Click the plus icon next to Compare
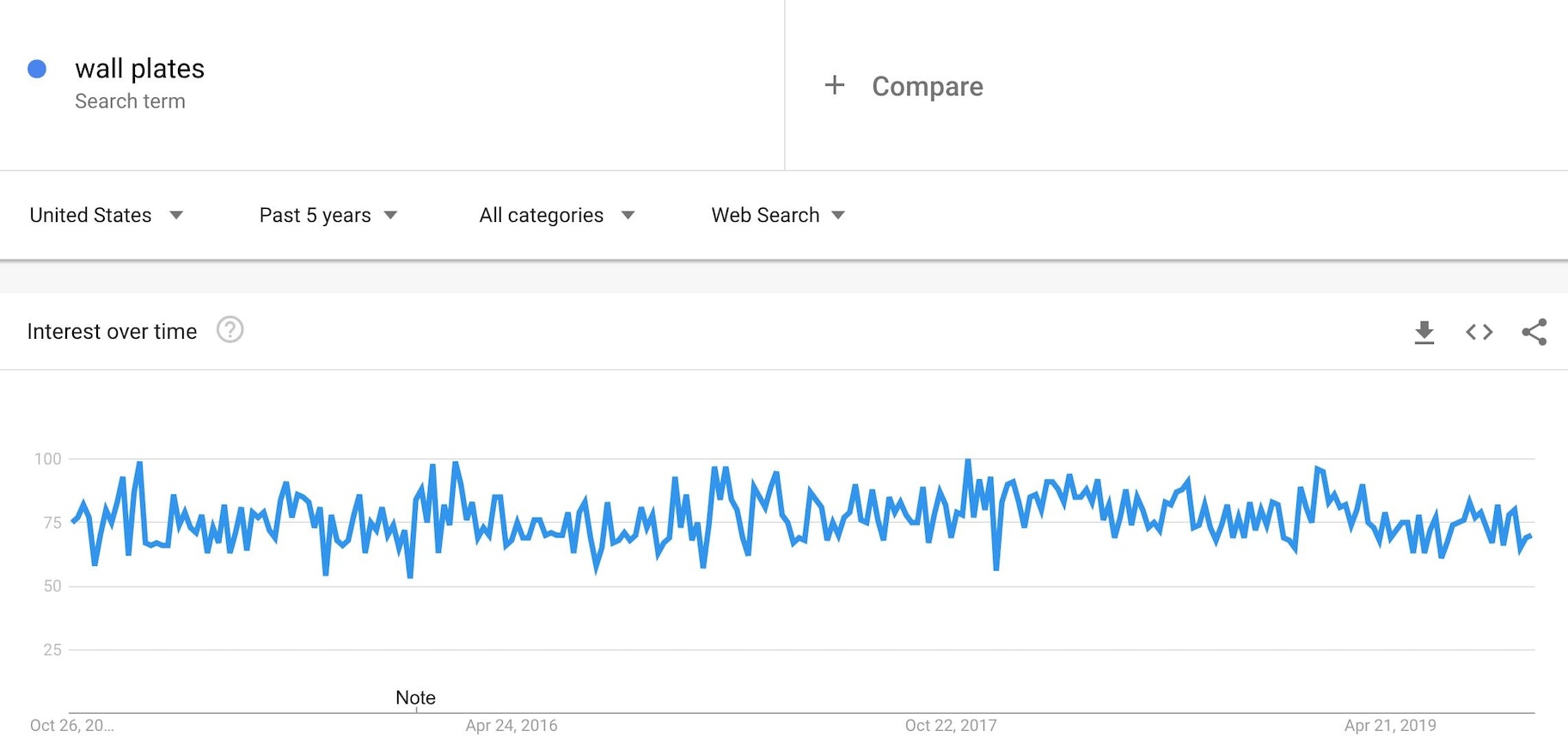This screenshot has height=755, width=1568. click(x=834, y=85)
